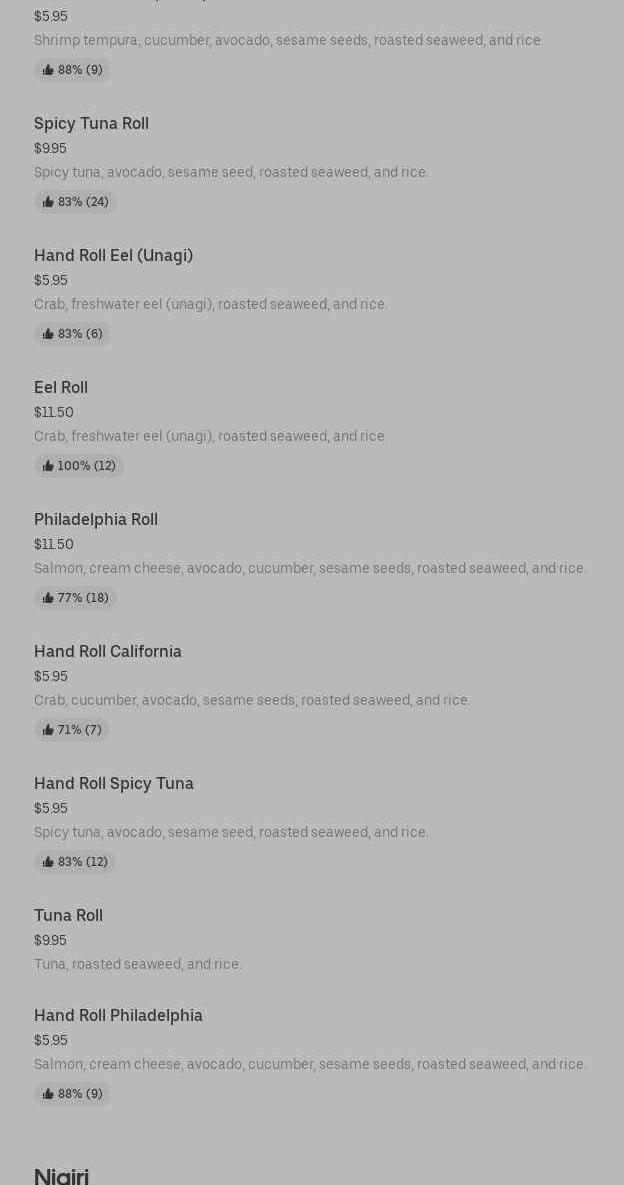Click thumbs-up icon under Spicy Tuna Roll
Image resolution: width=624 pixels, height=1185 pixels.
(x=48, y=202)
